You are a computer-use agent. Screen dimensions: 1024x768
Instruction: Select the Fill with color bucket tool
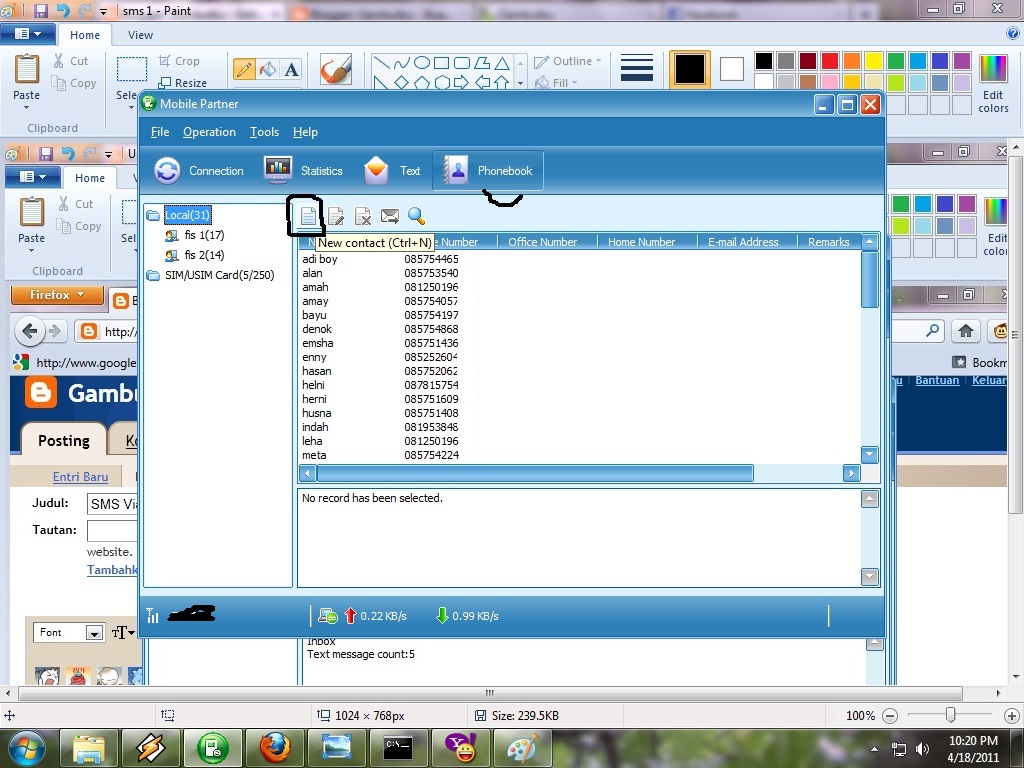tap(268, 69)
